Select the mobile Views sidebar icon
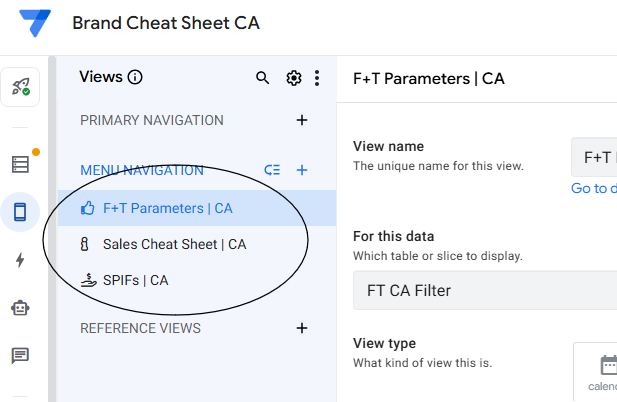 coord(20,212)
